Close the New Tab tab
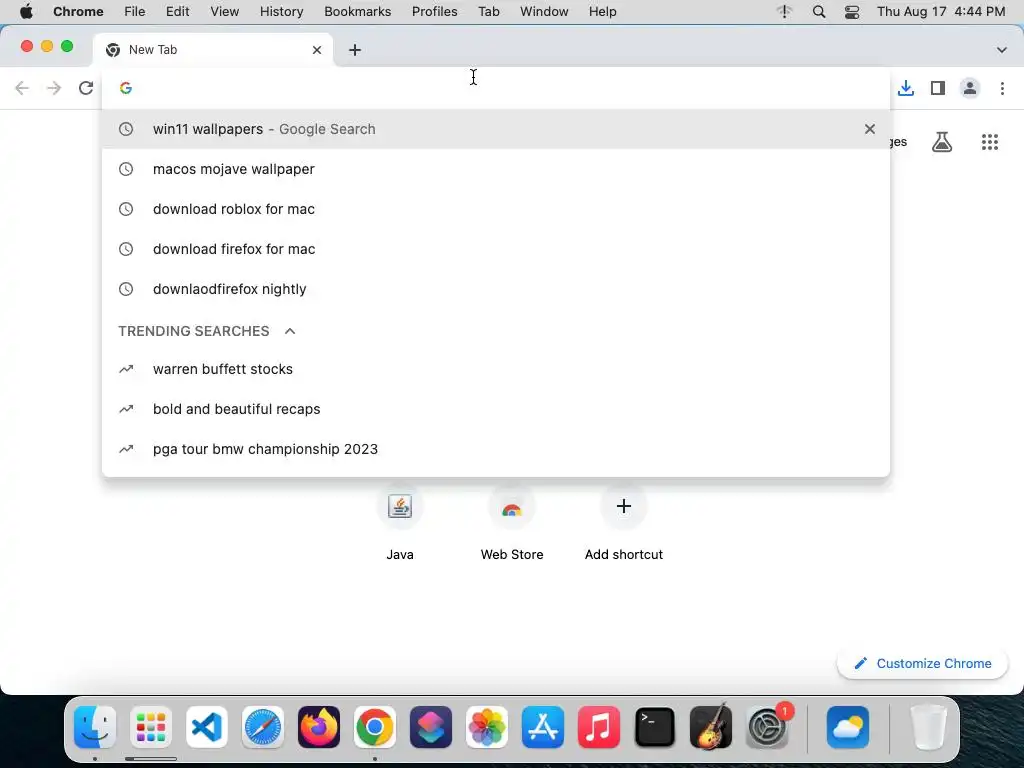 317,50
